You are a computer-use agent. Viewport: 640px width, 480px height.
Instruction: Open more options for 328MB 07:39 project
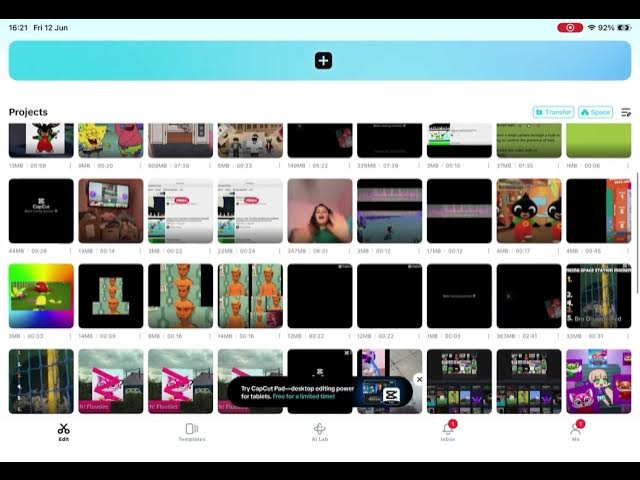tap(419, 166)
